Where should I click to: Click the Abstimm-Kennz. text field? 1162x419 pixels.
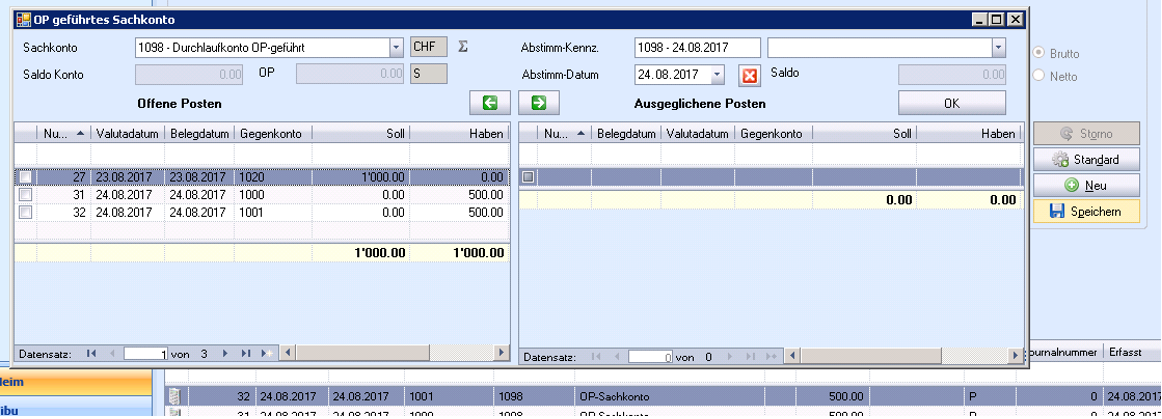pos(697,47)
